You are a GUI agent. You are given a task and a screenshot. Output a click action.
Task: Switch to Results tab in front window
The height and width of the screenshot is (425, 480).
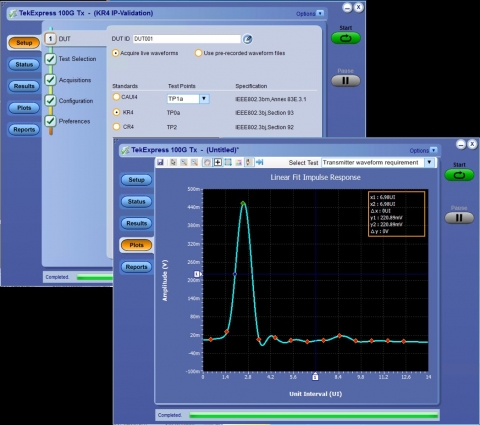pyautogui.click(x=137, y=223)
